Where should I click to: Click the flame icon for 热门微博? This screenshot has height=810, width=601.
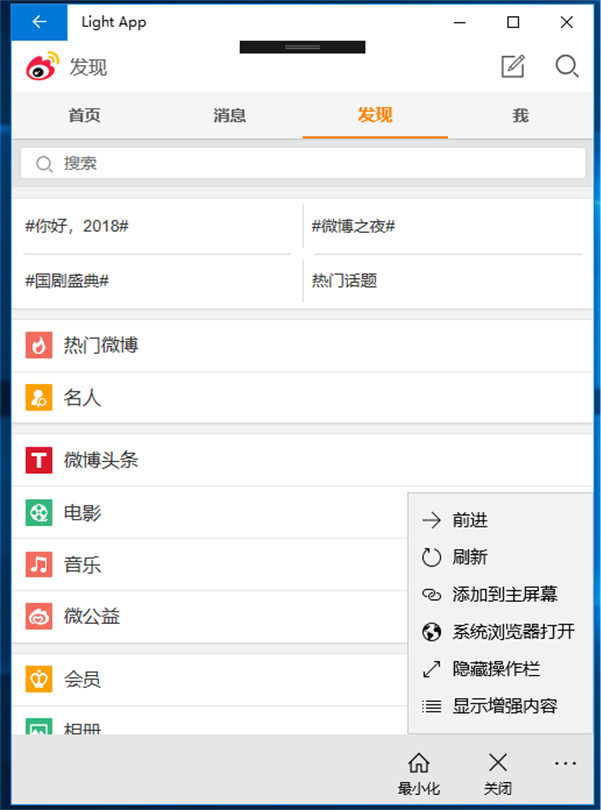tap(39, 345)
